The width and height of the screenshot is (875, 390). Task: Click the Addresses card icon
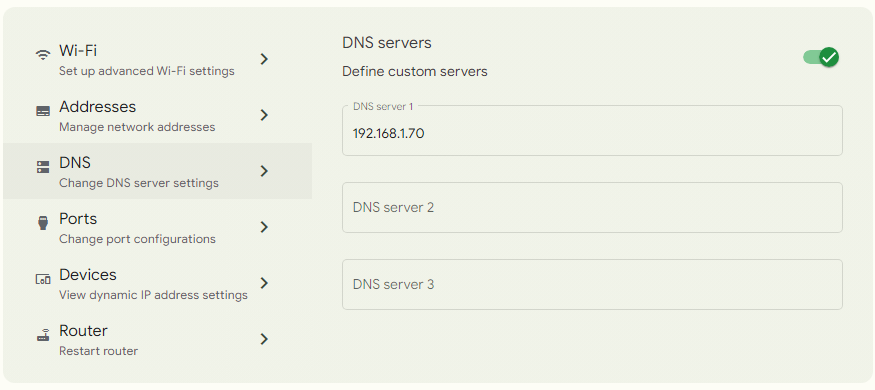click(x=43, y=111)
